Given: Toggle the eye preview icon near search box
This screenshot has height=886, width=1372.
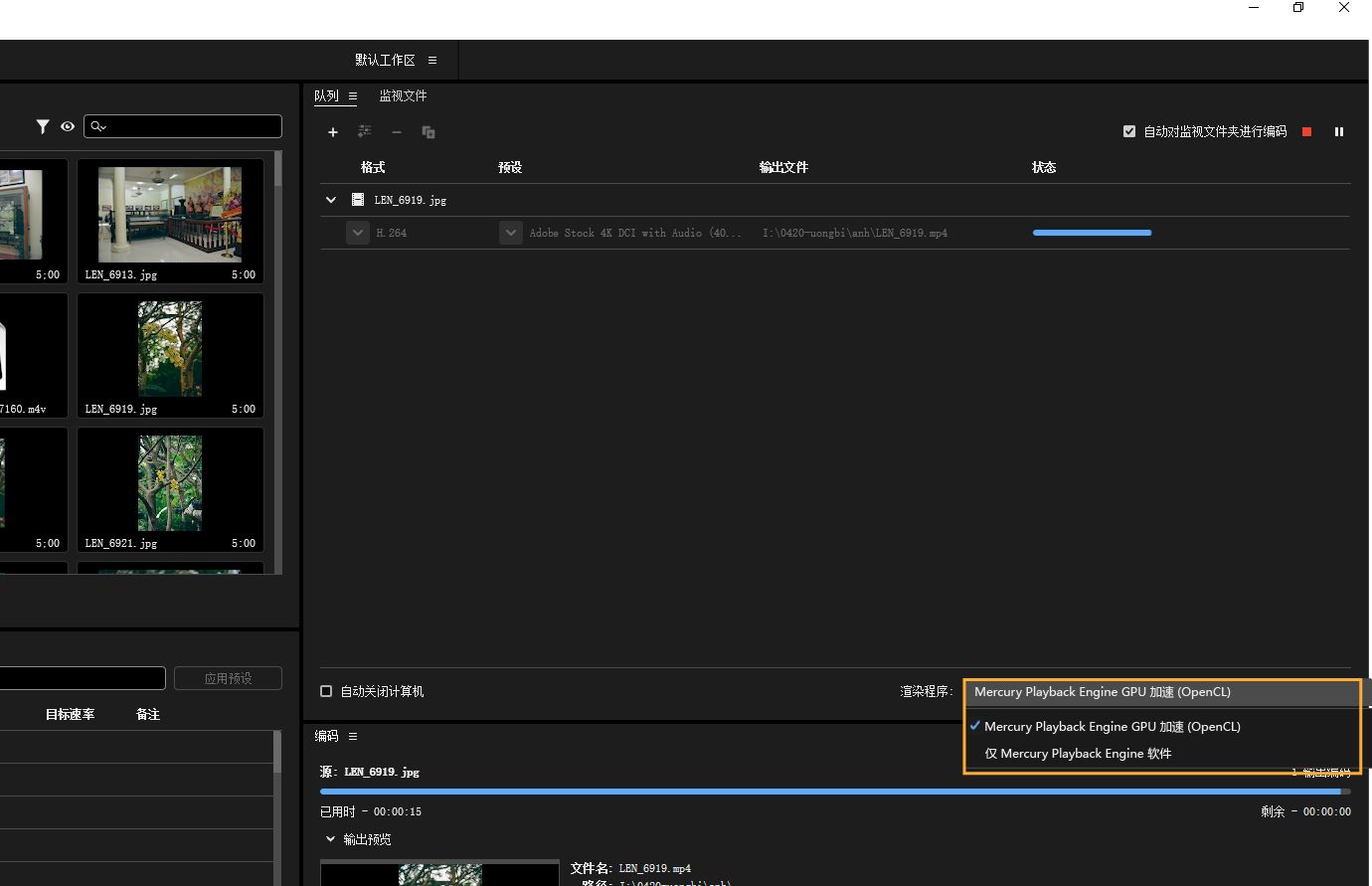Looking at the screenshot, I should coord(68,126).
